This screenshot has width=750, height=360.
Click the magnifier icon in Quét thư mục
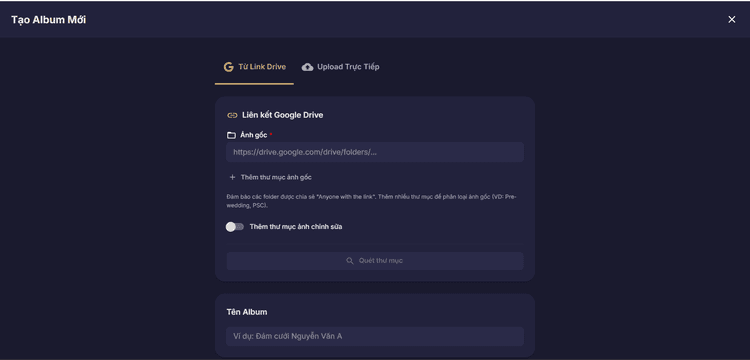click(350, 261)
